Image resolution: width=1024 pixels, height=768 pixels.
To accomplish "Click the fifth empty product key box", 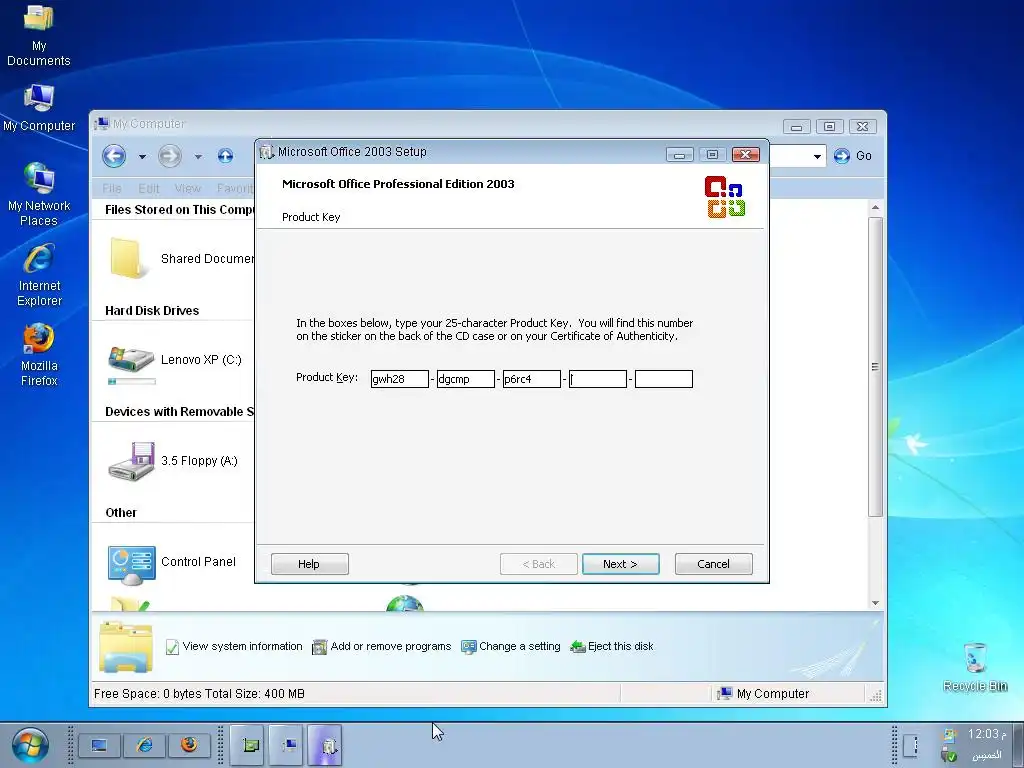I will pyautogui.click(x=664, y=379).
